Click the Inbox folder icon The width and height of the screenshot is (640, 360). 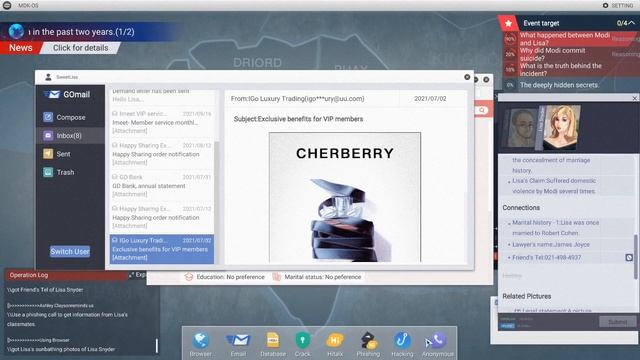[x=48, y=136]
